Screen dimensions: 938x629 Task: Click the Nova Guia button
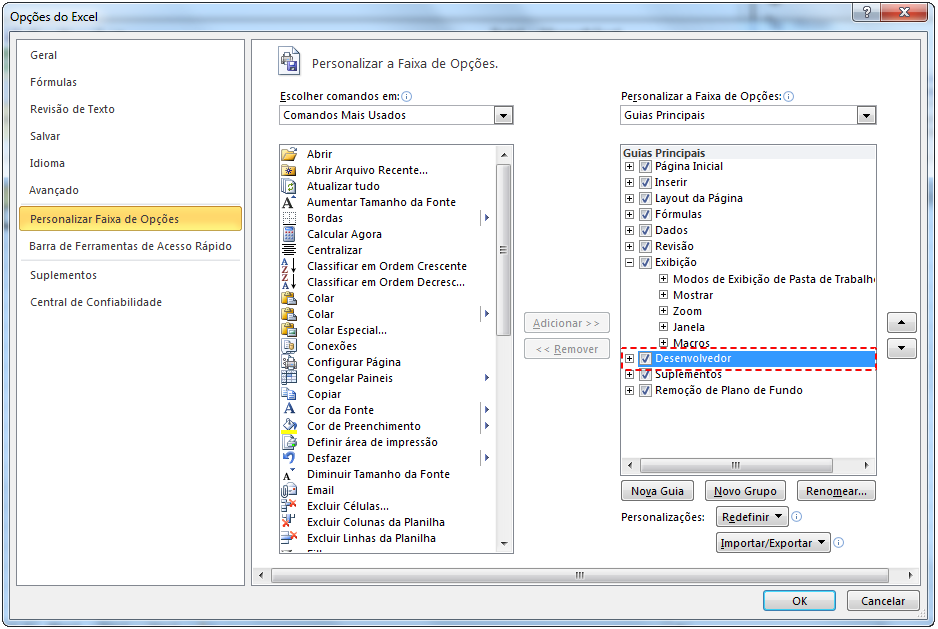tap(658, 490)
